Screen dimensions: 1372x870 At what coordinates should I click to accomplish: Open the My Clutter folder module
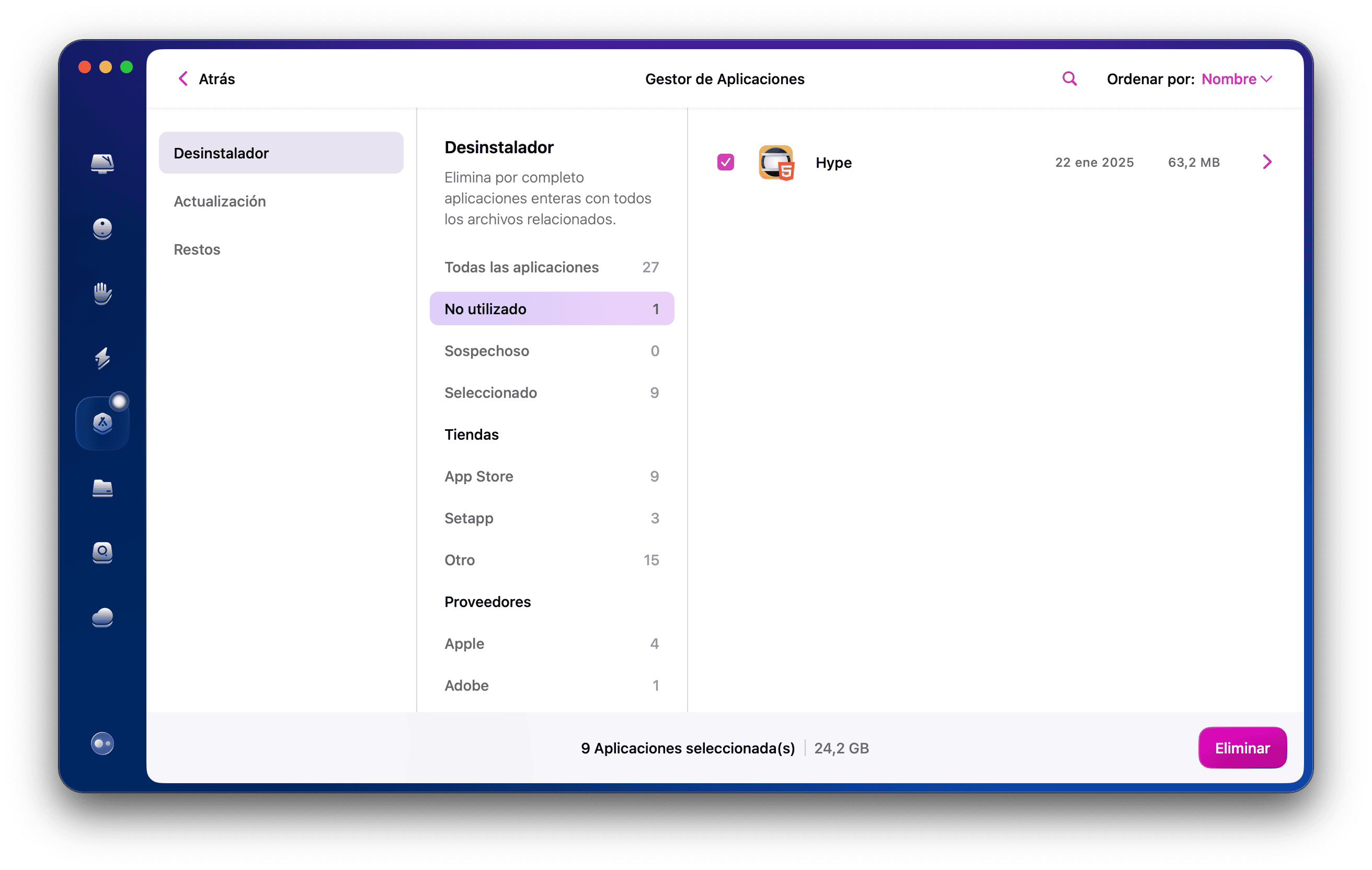(x=102, y=489)
